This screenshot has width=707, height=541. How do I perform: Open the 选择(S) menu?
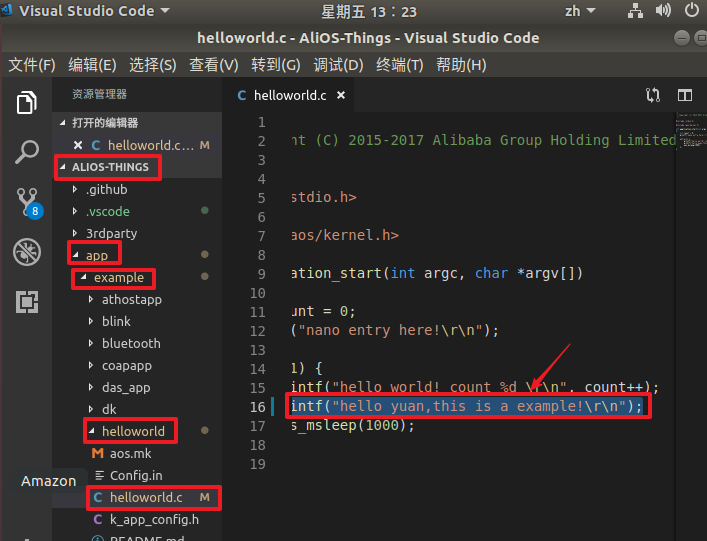153,65
